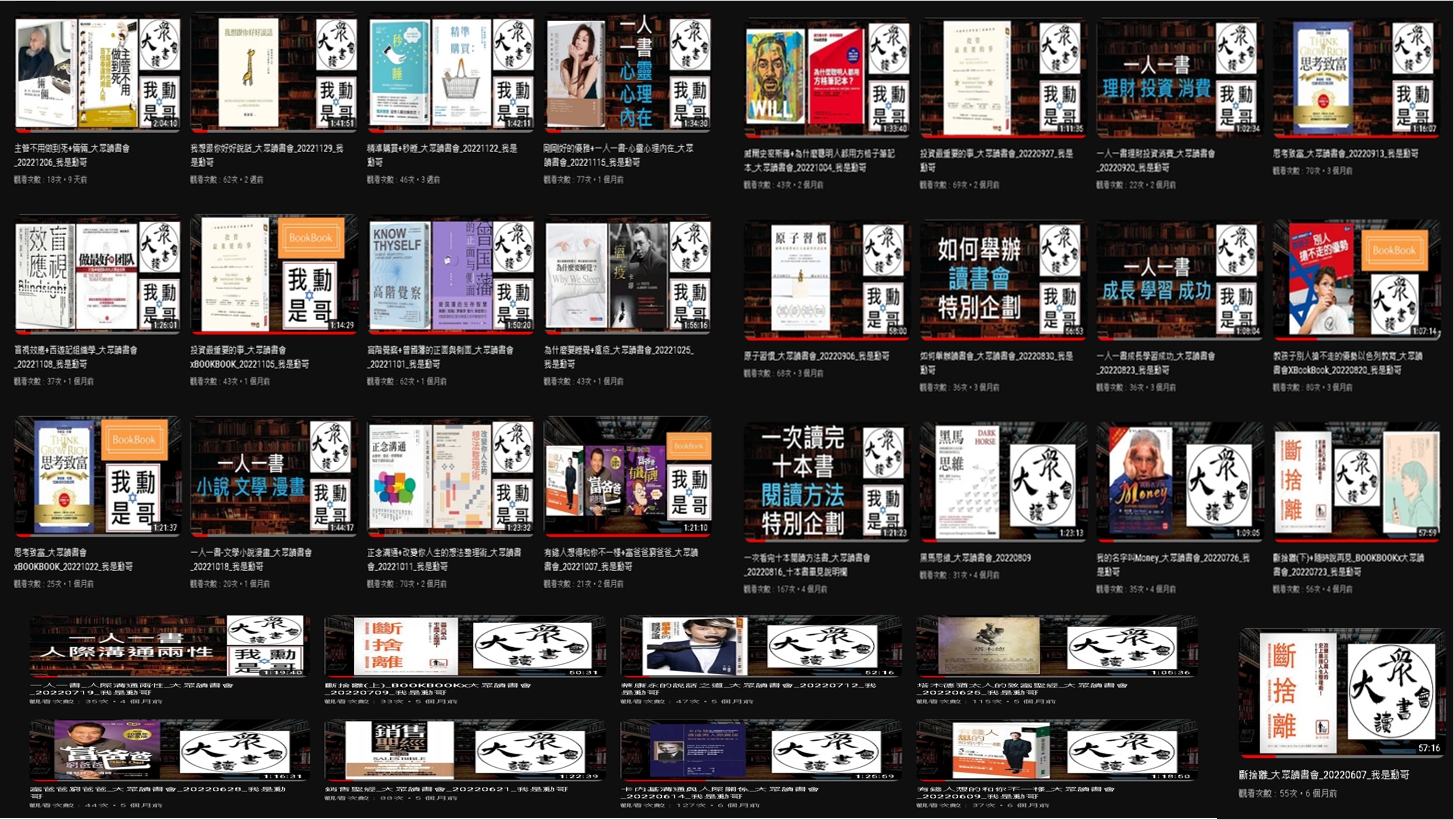Open the 一人一書 人際溝通兩性 thumbnail
Screen dimensions: 1454x820
[x=169, y=646]
